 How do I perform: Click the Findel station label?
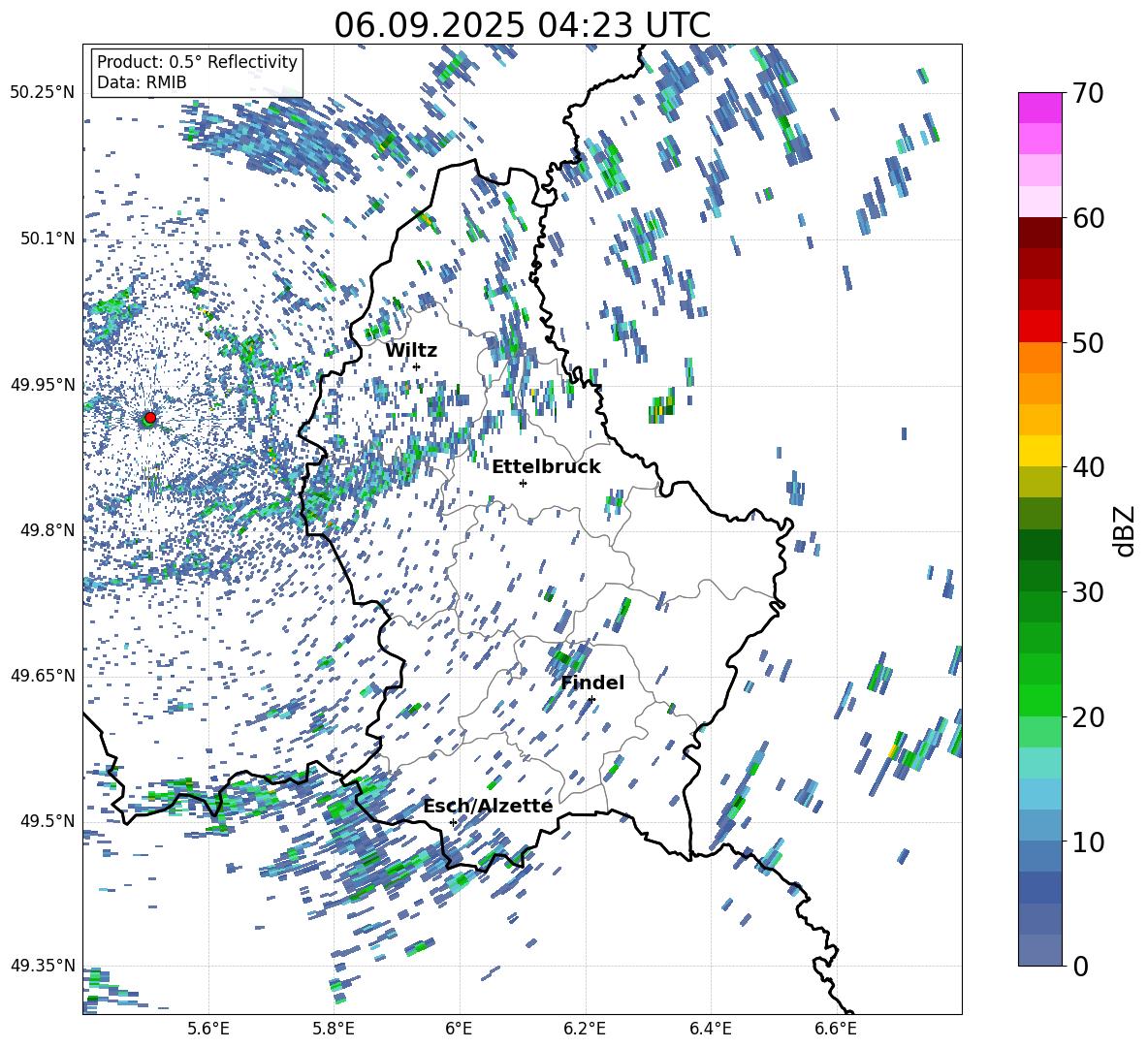coord(592,683)
